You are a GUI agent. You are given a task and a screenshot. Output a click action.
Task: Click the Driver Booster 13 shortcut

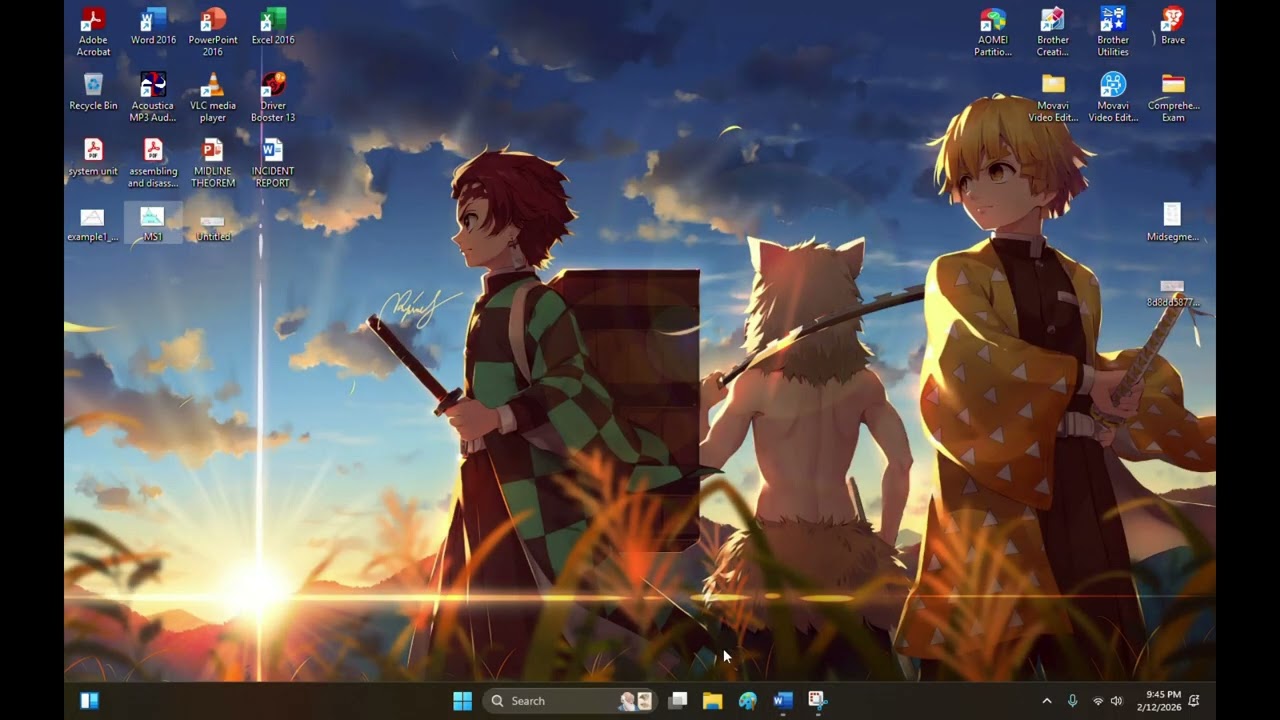273,97
